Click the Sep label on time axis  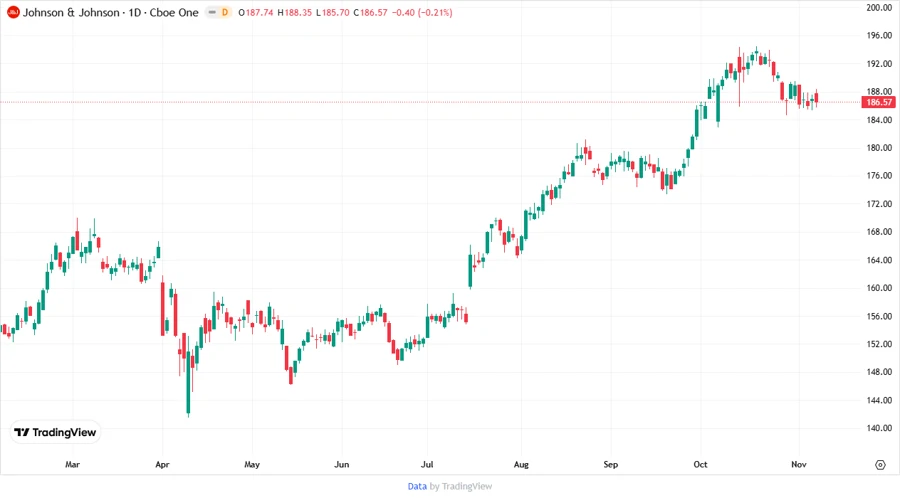[611, 464]
